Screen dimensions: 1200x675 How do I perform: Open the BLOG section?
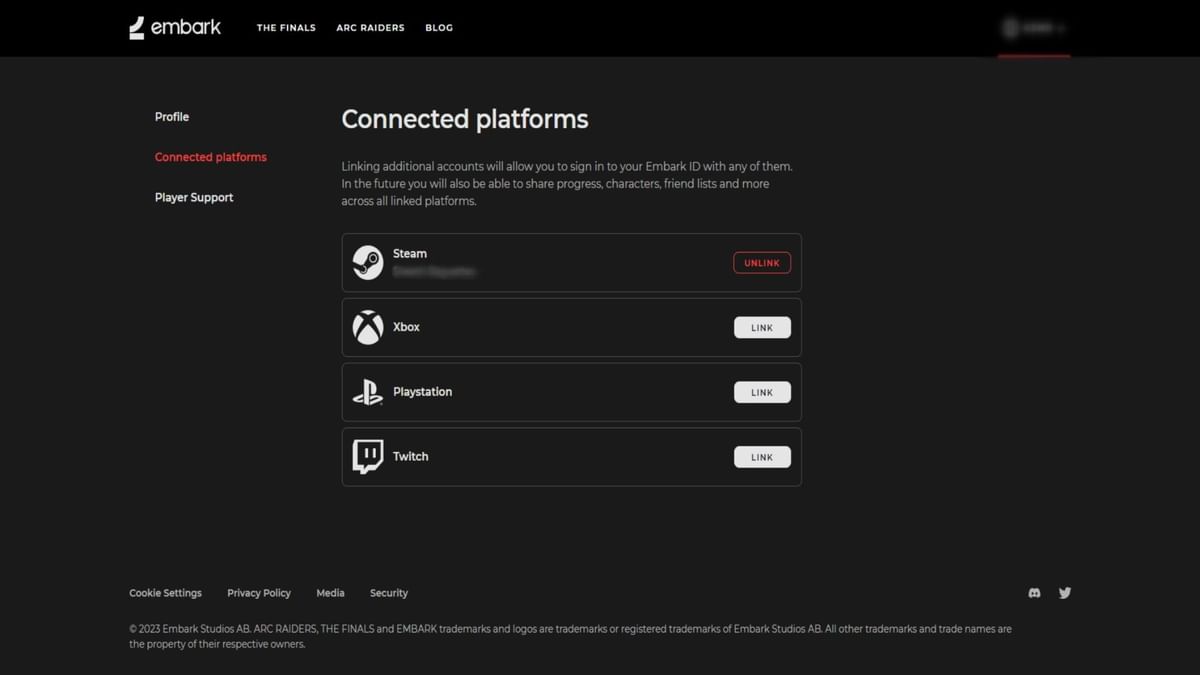439,28
